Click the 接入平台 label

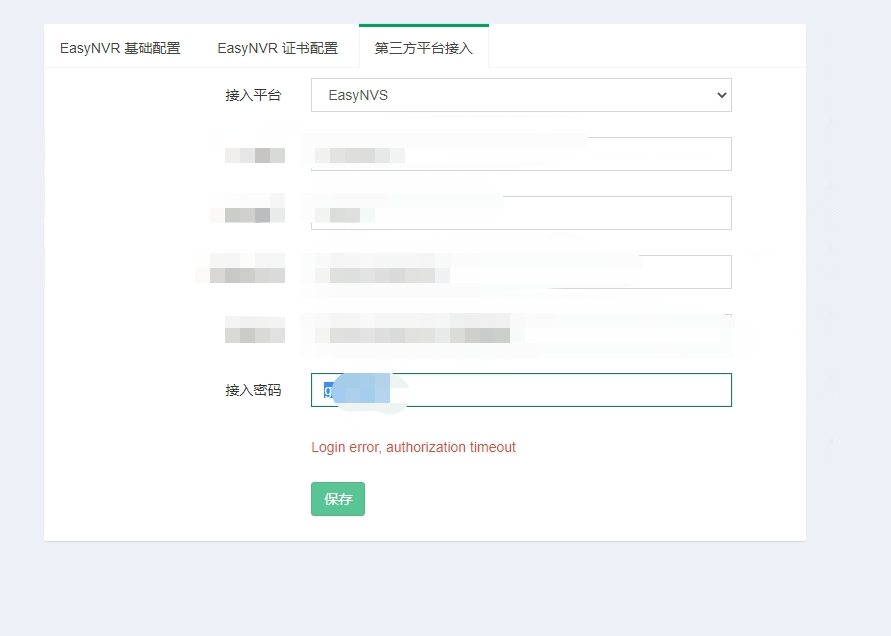coord(253,95)
